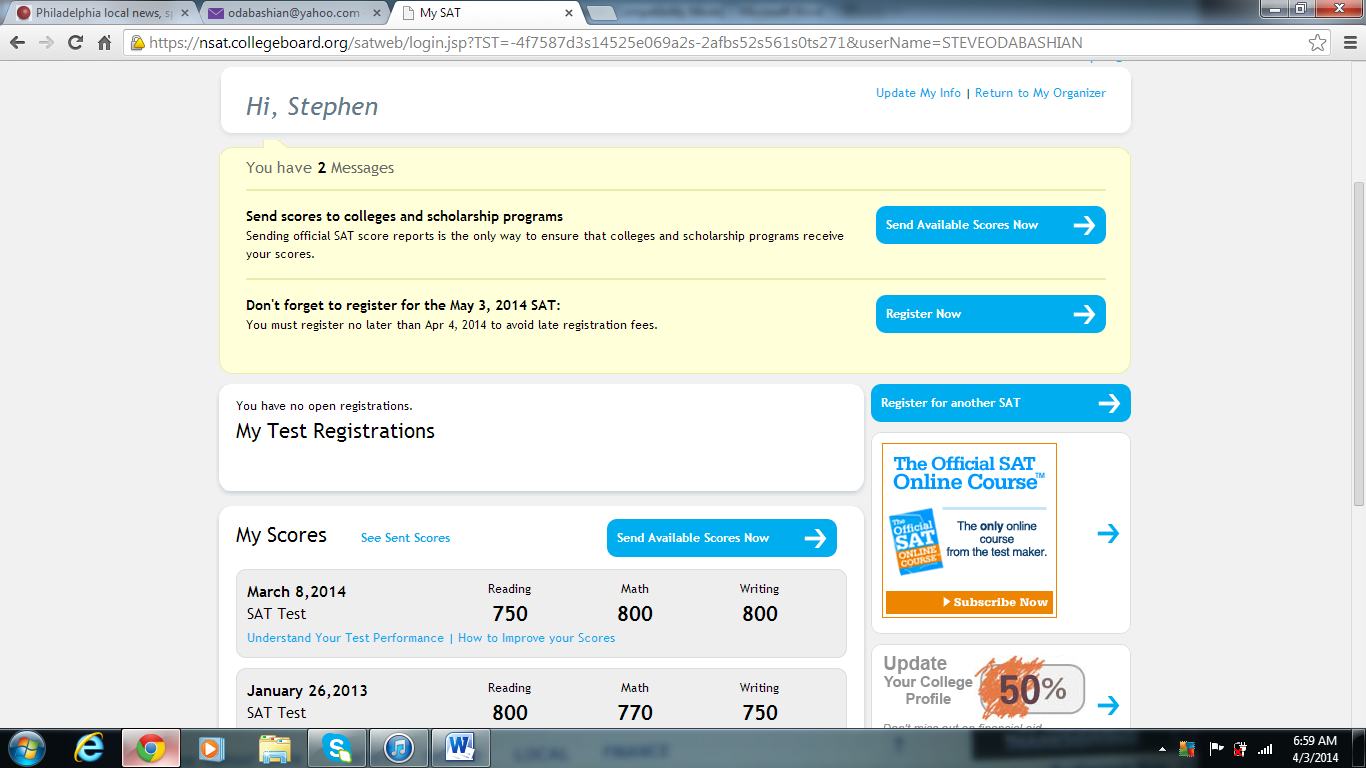Click the 'My Test Registrations' heading

[x=335, y=431]
